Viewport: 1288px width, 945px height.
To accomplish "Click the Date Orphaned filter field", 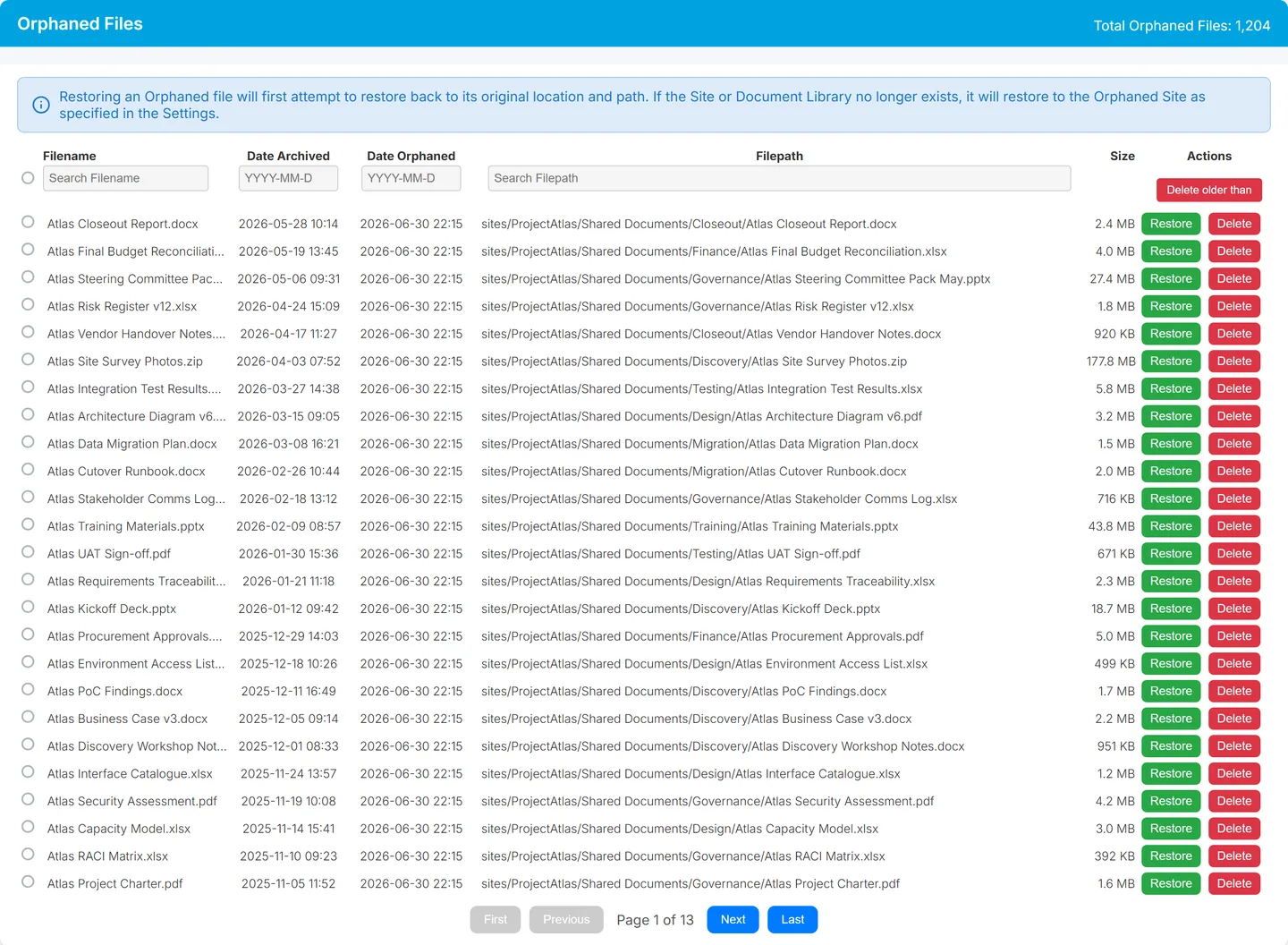I will pyautogui.click(x=411, y=178).
